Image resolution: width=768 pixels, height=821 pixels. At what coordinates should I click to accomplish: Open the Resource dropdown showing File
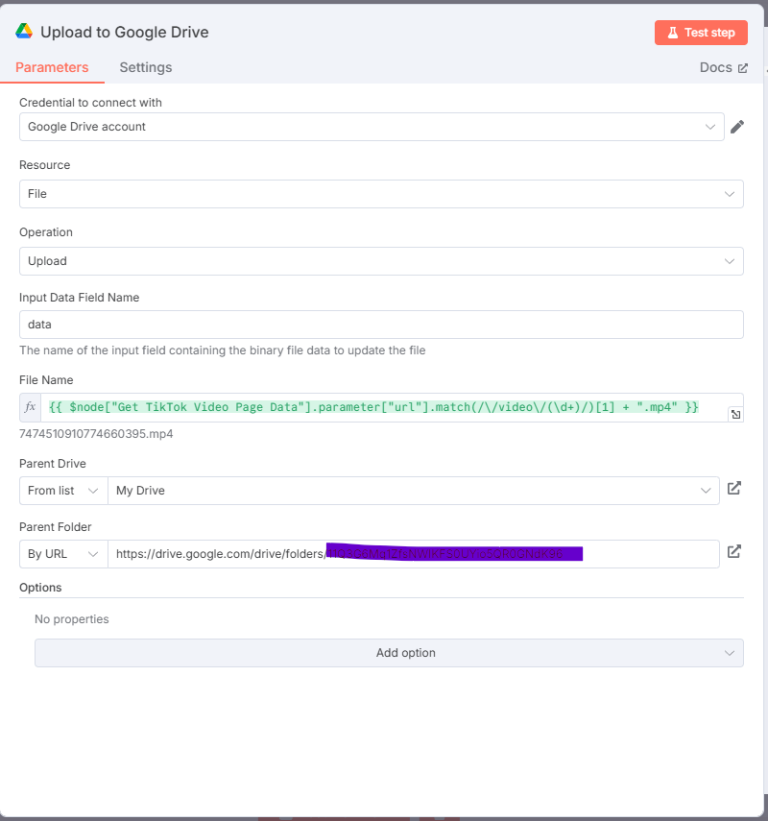pos(380,193)
